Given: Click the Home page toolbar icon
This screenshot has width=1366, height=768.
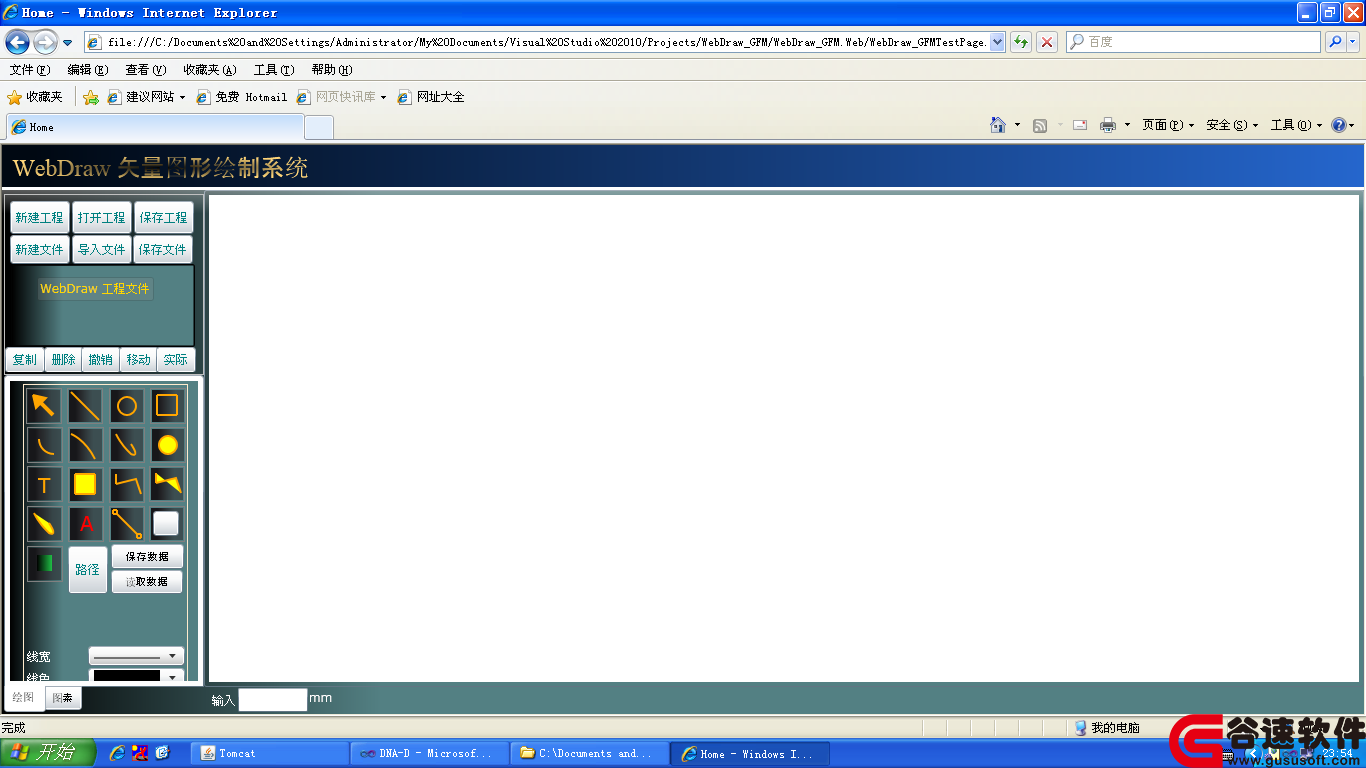Looking at the screenshot, I should point(998,125).
